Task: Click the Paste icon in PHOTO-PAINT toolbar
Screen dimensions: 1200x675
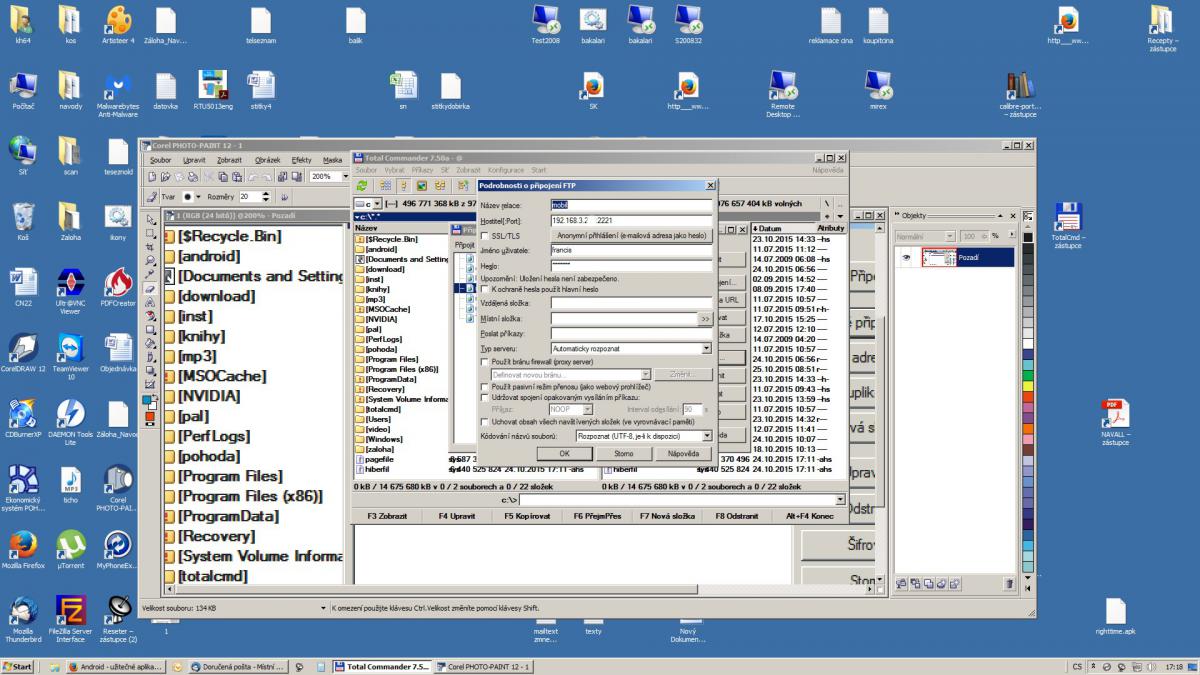Action: point(236,177)
